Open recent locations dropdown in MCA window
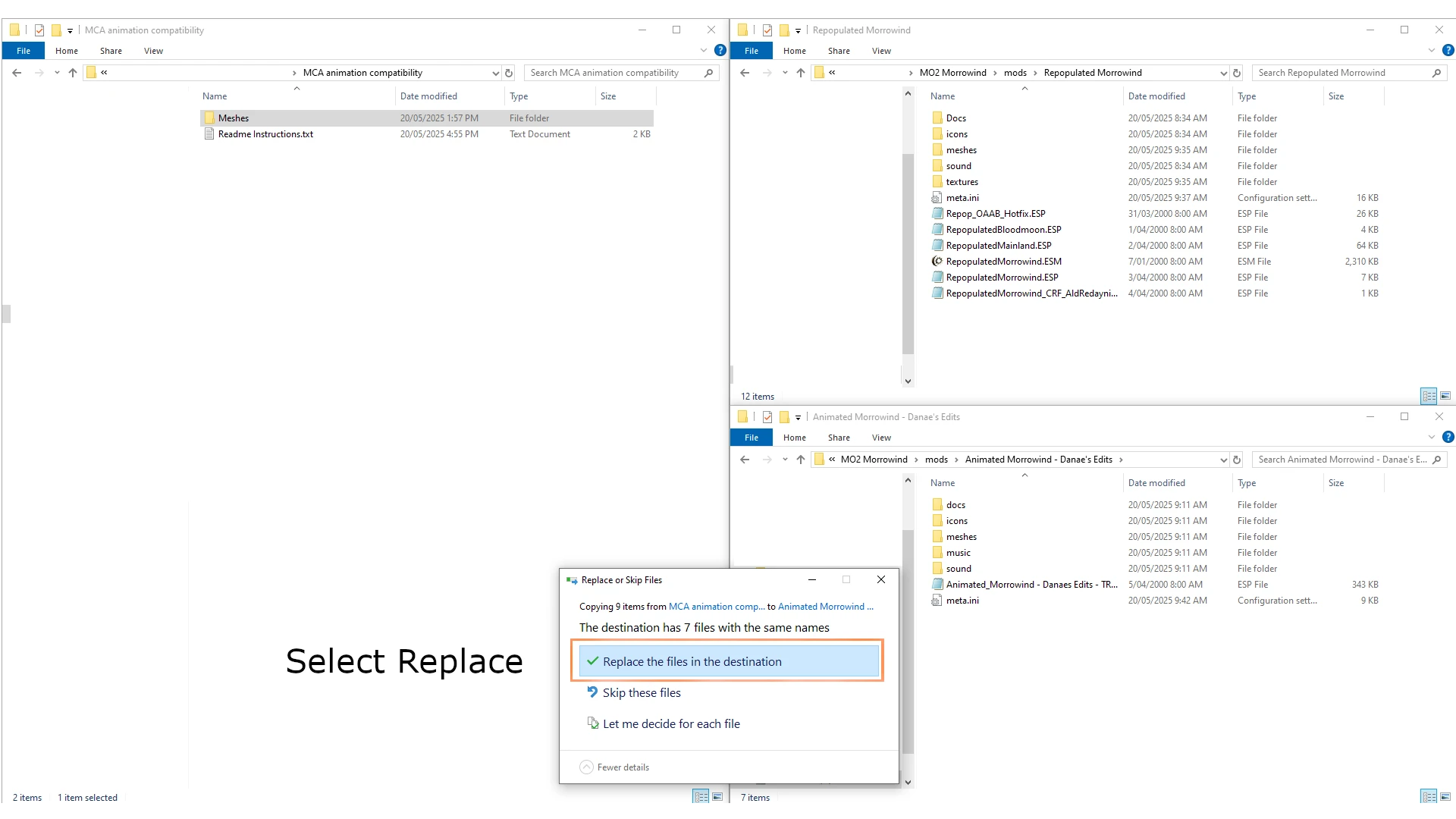1456x819 pixels. click(57, 73)
